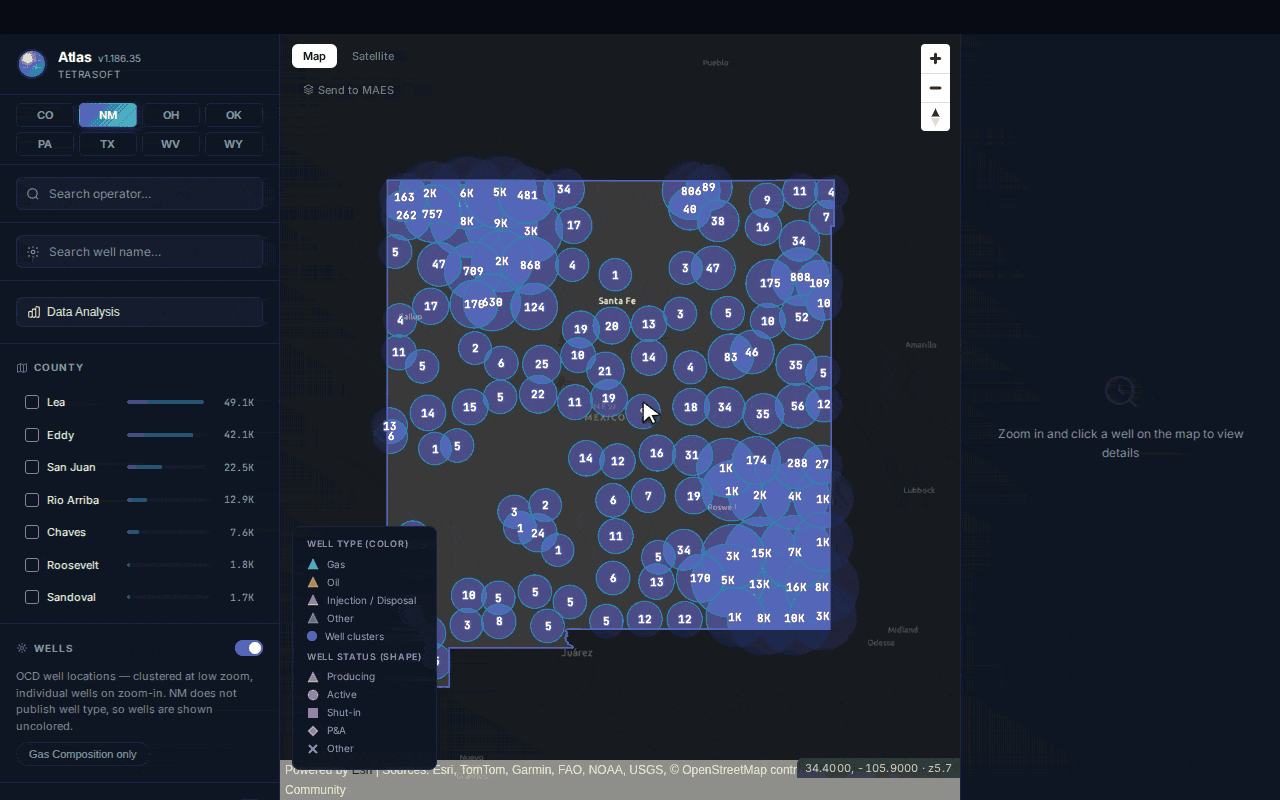Check the Sandoval county checkbox
The image size is (1280, 800).
click(x=32, y=597)
